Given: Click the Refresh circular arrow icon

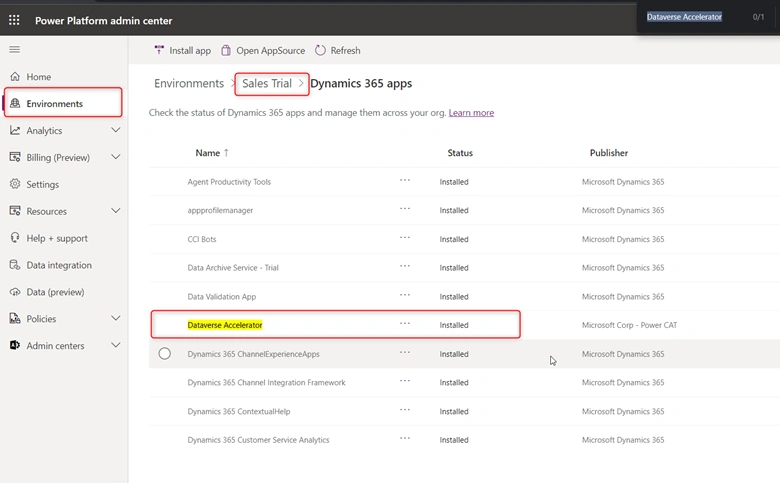Looking at the screenshot, I should (320, 50).
